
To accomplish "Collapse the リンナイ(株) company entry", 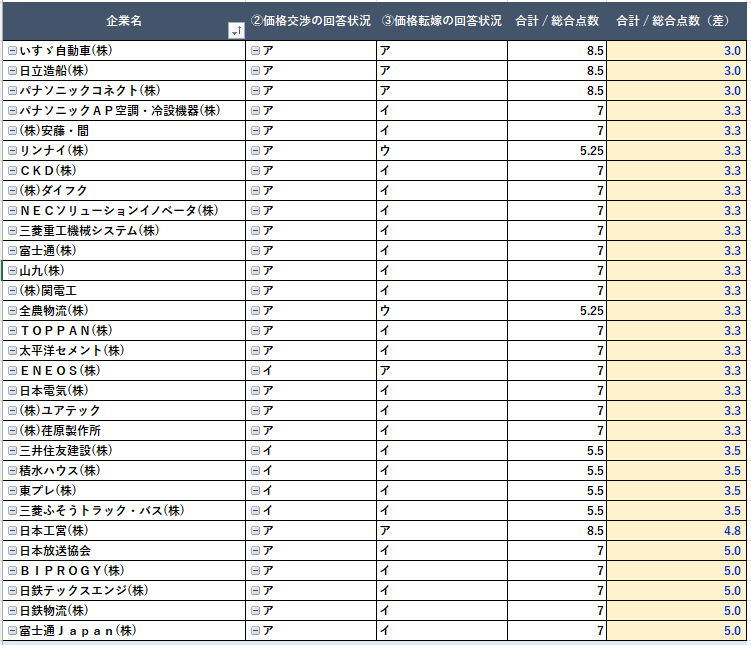I will click(12, 151).
